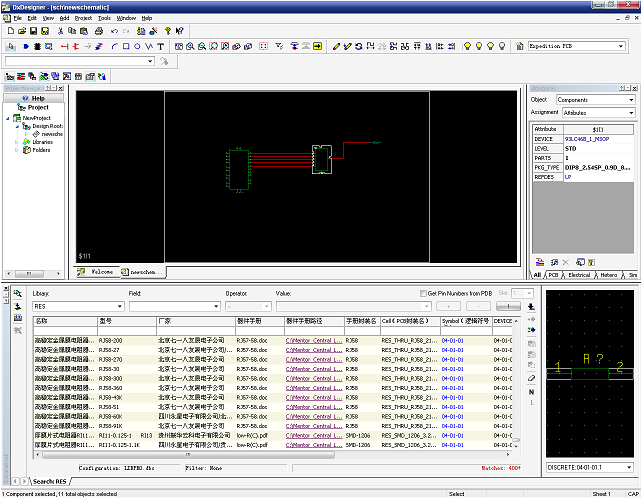This screenshot has height=499, width=642.
Task: Select the Text tool (T) icon
Action: click(x=161, y=46)
